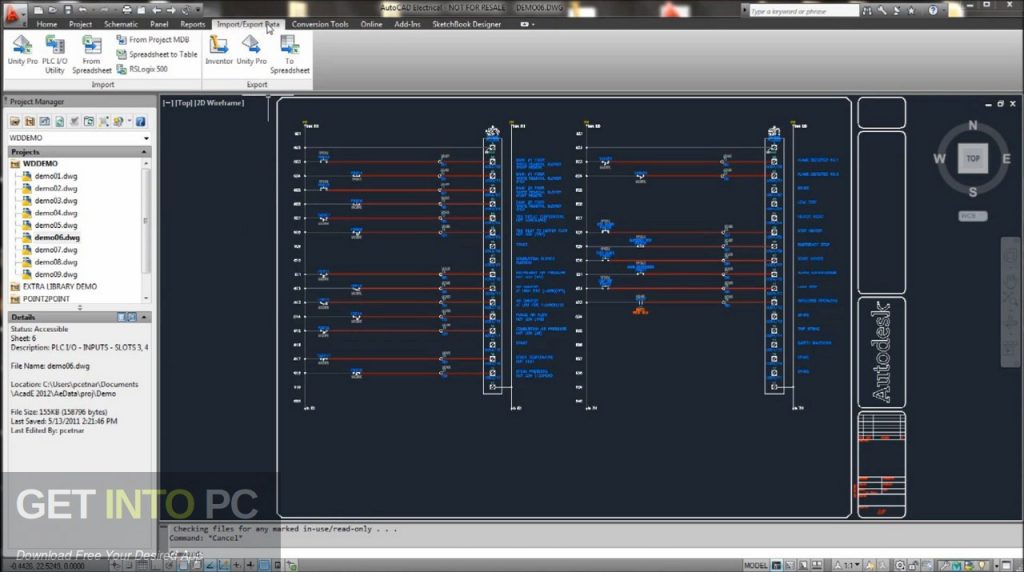Viewport: 1024px width, 572px height.
Task: Click the Undo arrow icon
Action: tap(82, 10)
